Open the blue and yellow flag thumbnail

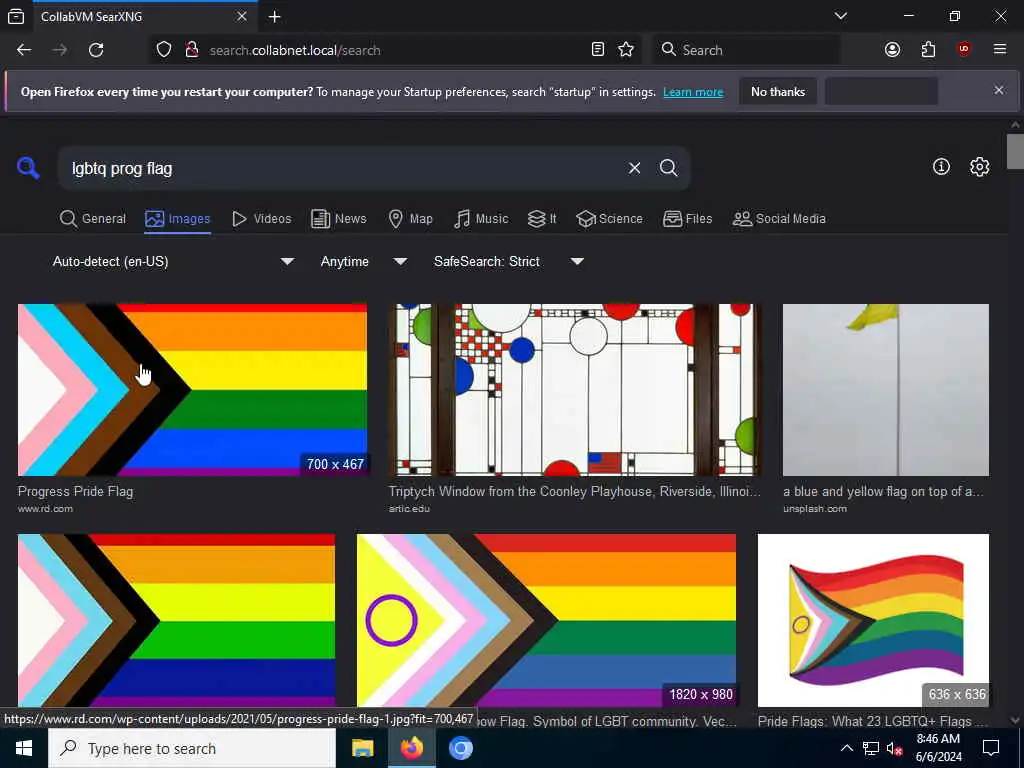tap(886, 390)
